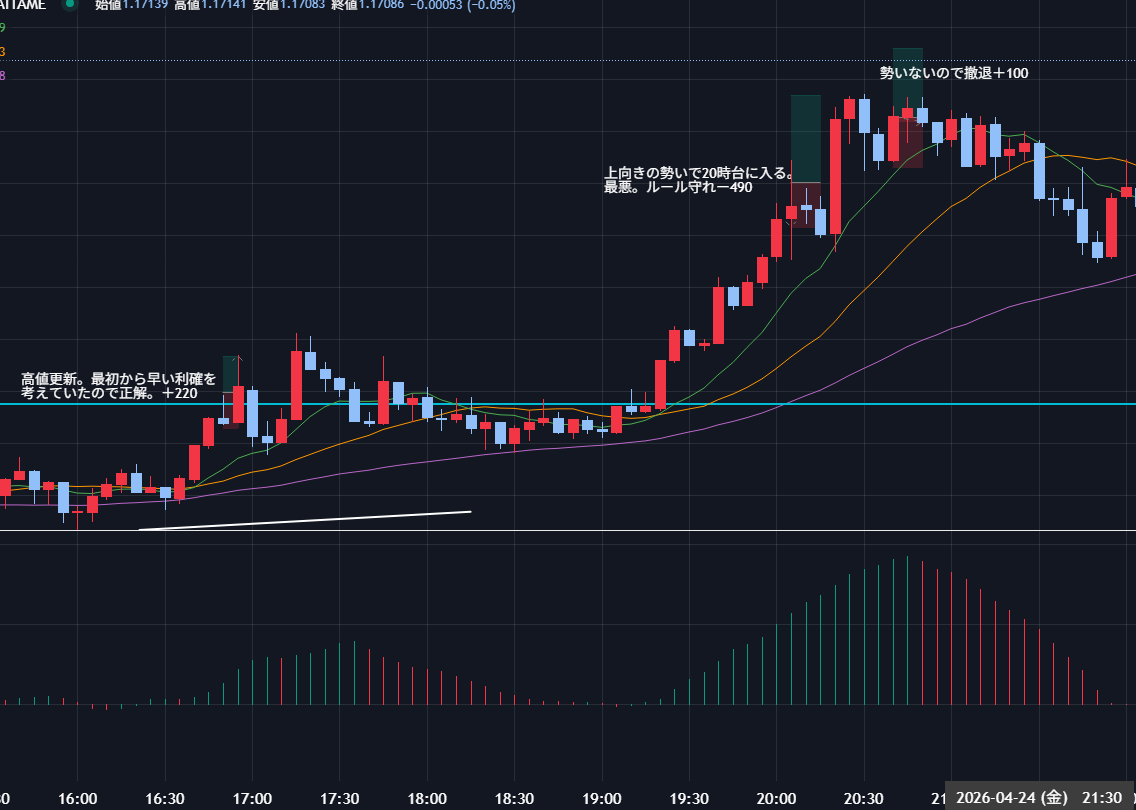Select the '最悪。ルール守れー490' note on chart
This screenshot has height=810, width=1136.
(x=677, y=187)
